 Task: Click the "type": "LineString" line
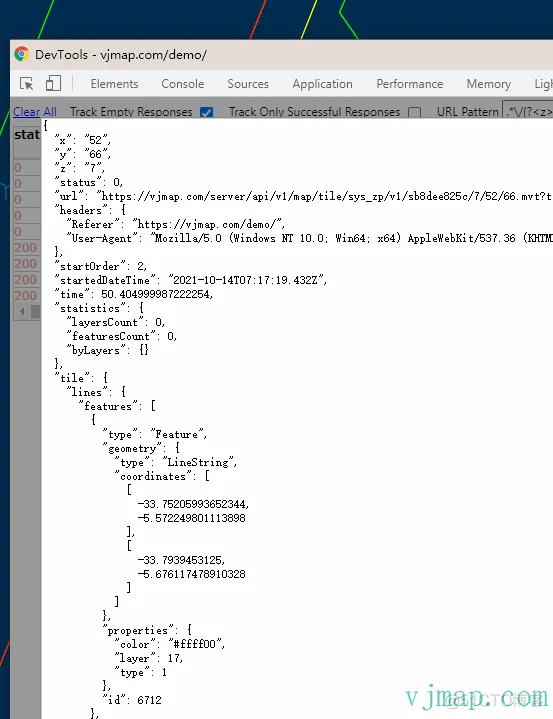[x=176, y=462]
